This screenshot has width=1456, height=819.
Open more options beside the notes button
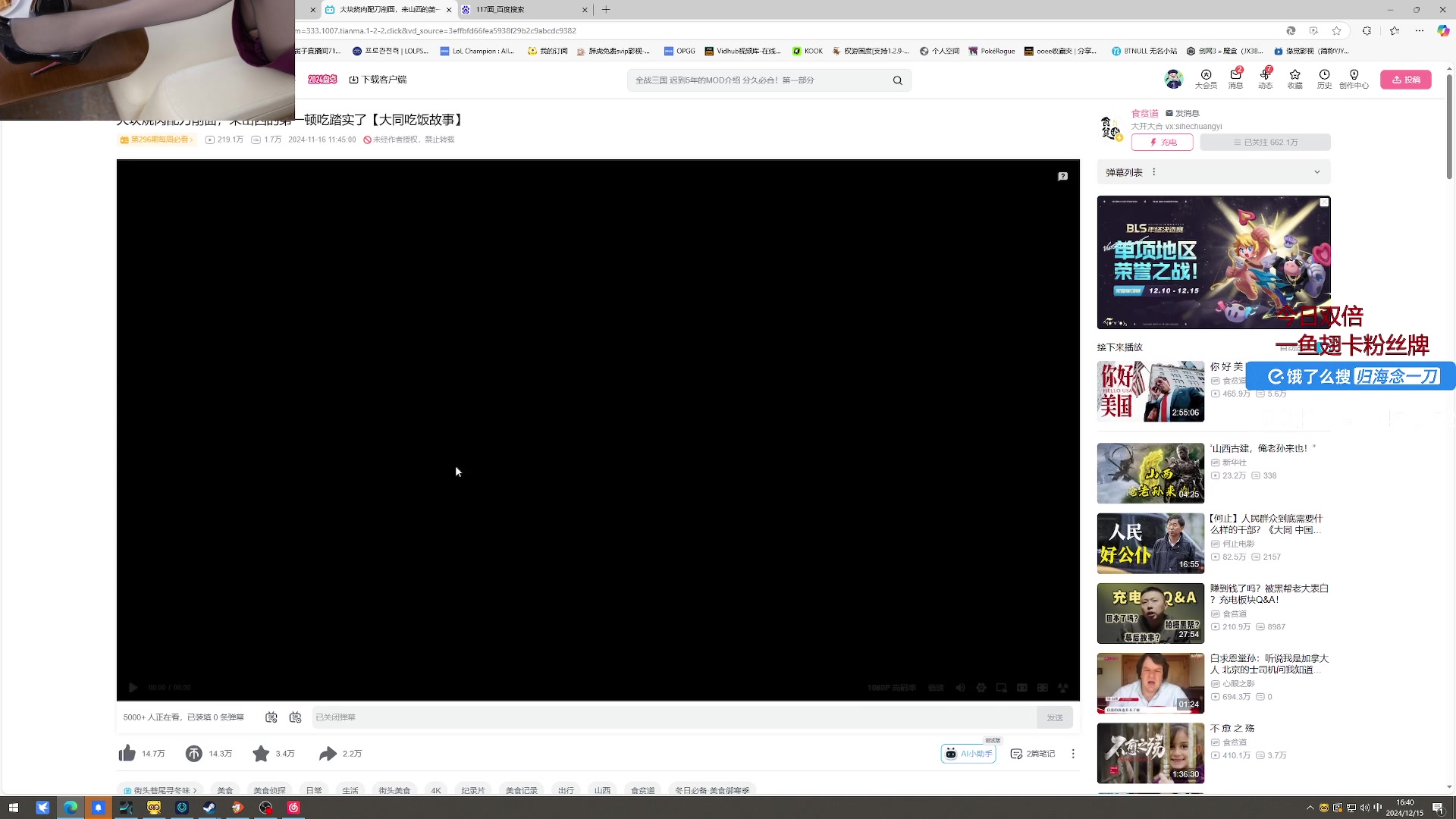pos(1073,753)
